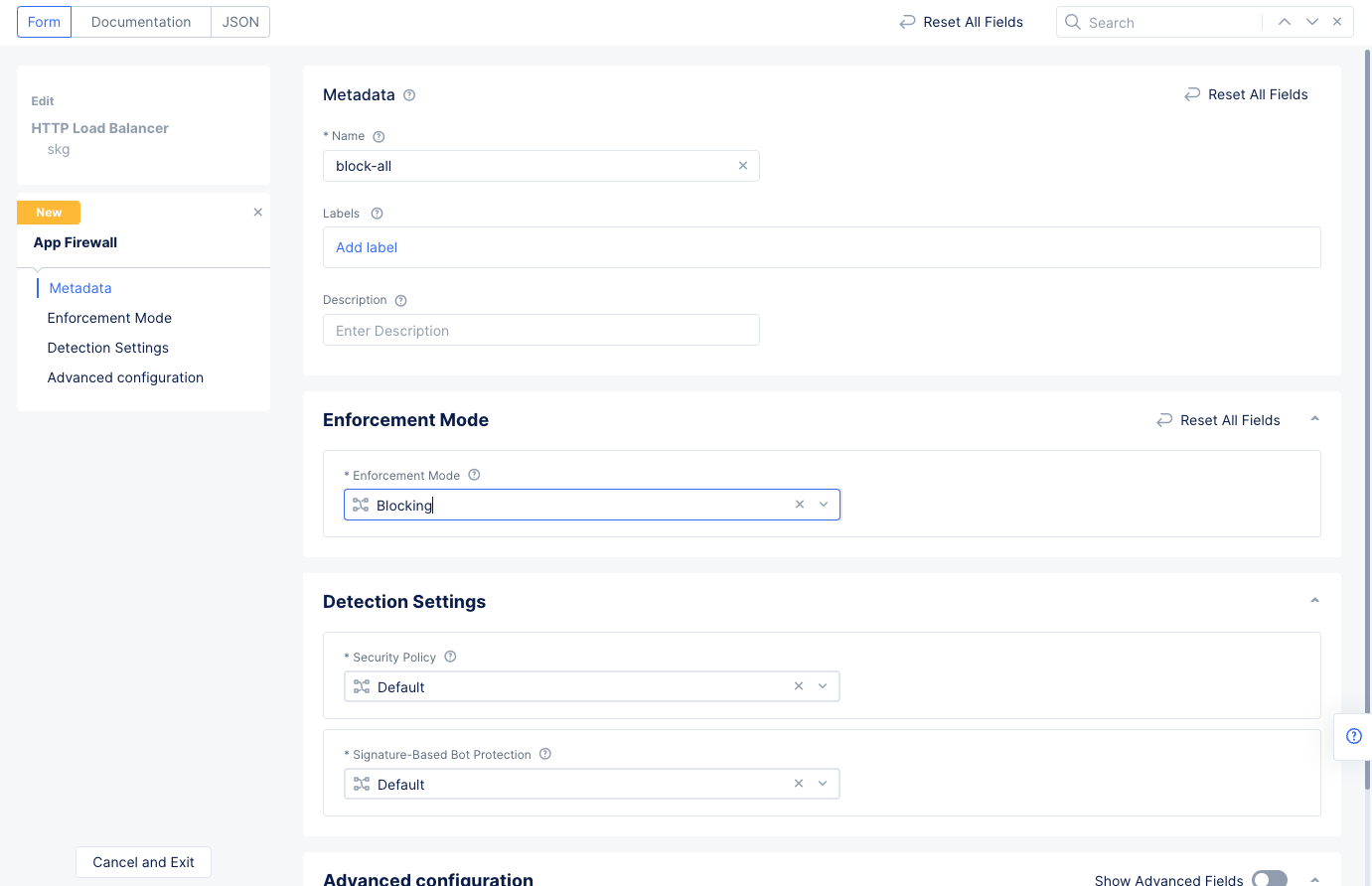The width and height of the screenshot is (1372, 886).
Task: Open the Enforcement Mode dropdown
Action: click(x=824, y=505)
